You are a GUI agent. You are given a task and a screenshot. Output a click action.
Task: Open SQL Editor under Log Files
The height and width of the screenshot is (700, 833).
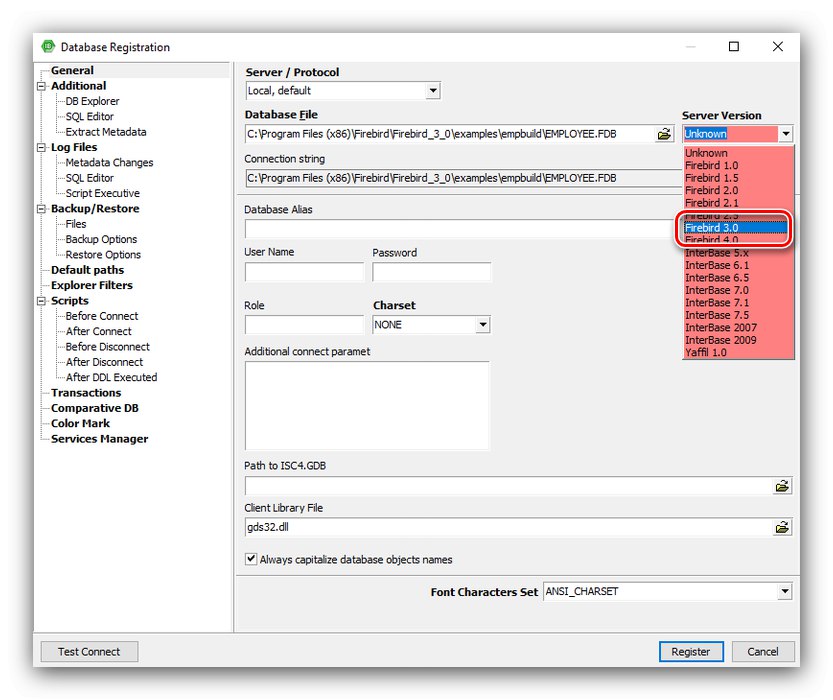(89, 178)
